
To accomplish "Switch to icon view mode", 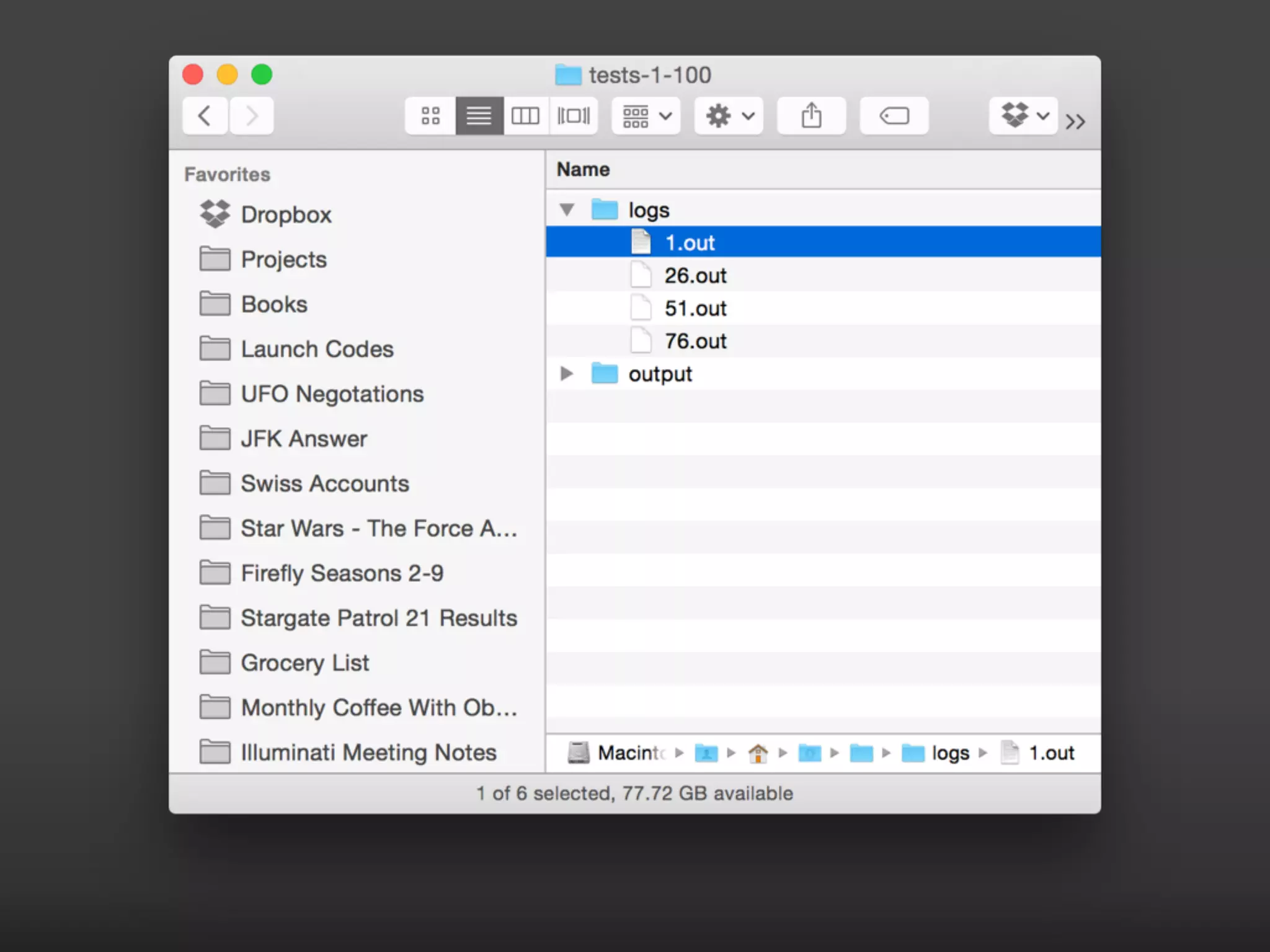I will tap(430, 116).
